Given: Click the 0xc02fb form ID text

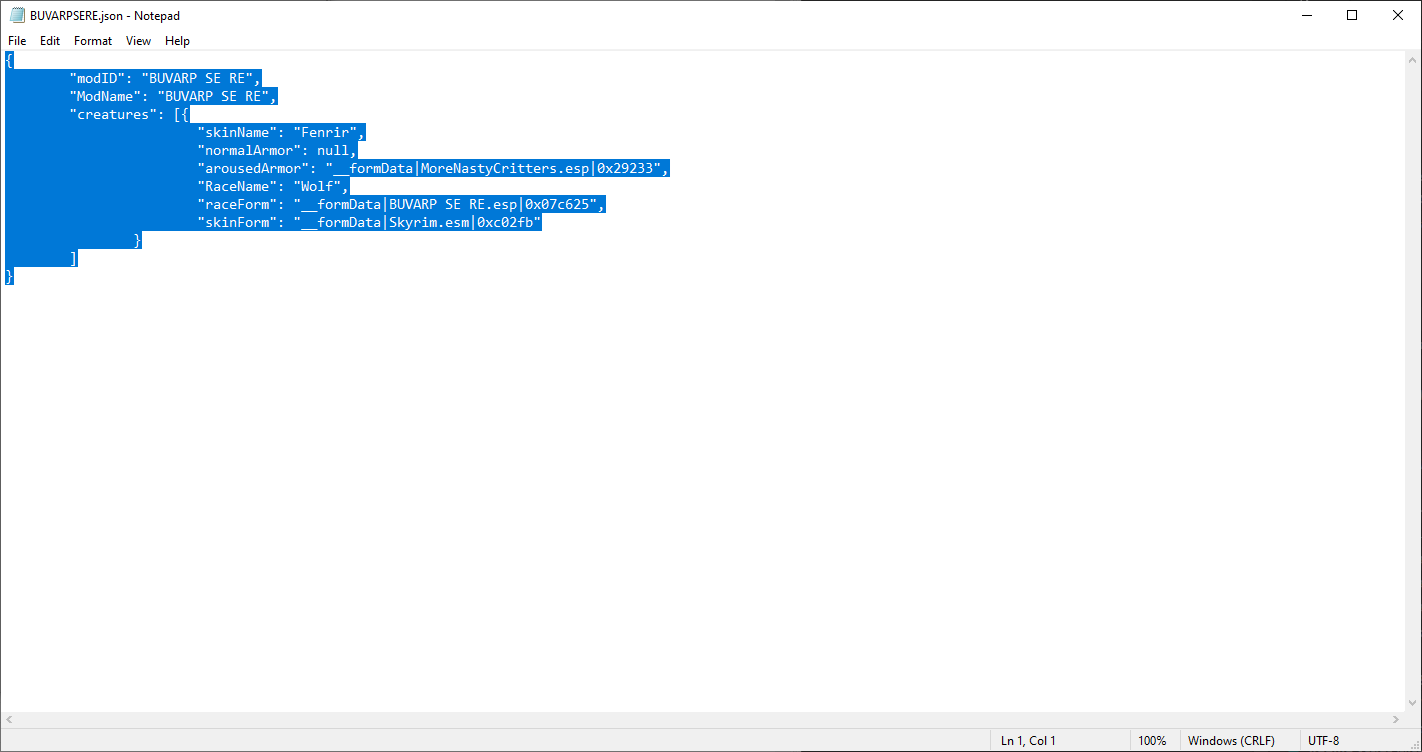Looking at the screenshot, I should pyautogui.click(x=505, y=222).
